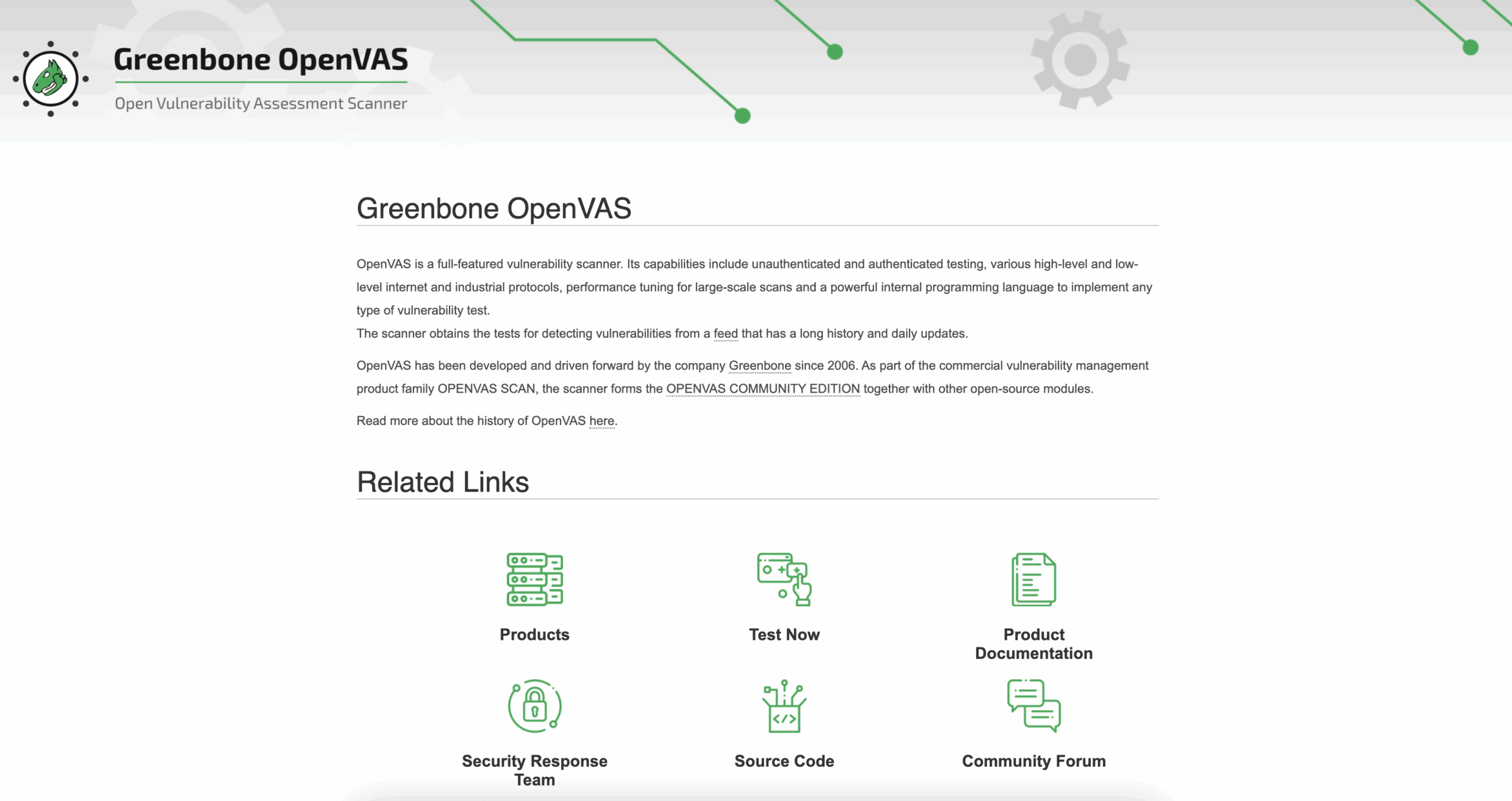Go to the Community Forum text link
The width and height of the screenshot is (1512, 801).
tap(1034, 761)
